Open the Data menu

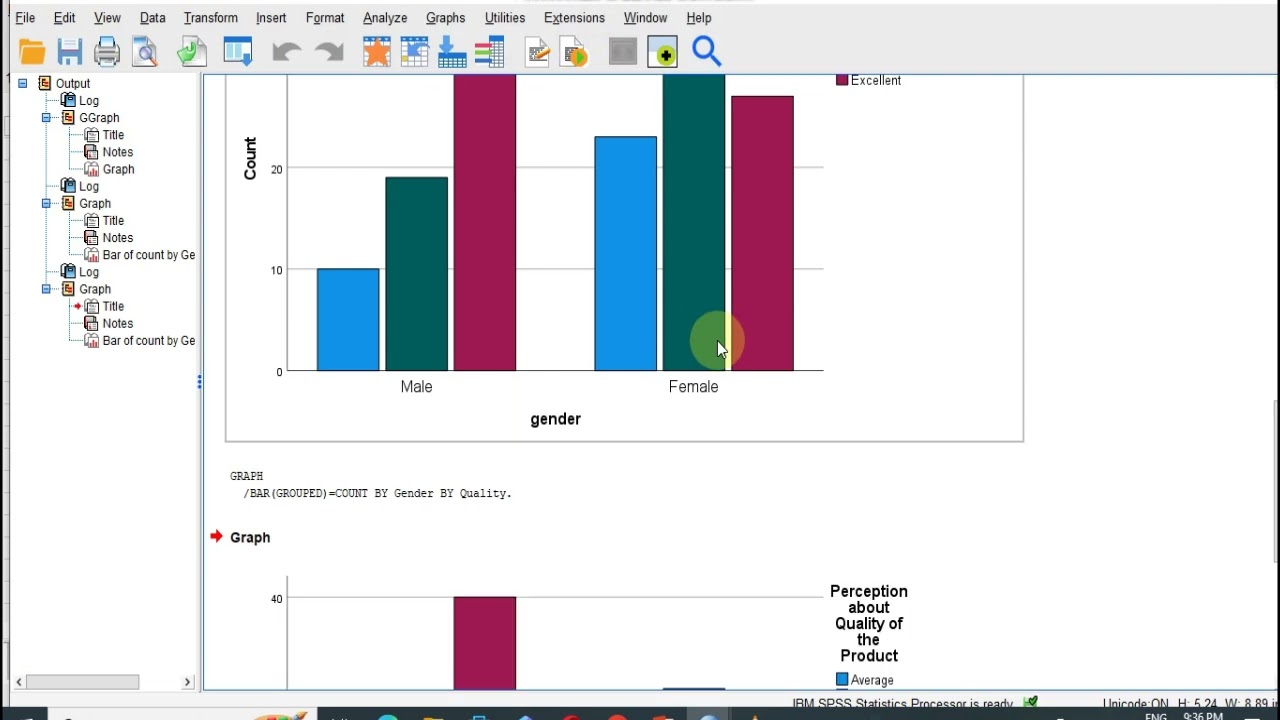(152, 18)
